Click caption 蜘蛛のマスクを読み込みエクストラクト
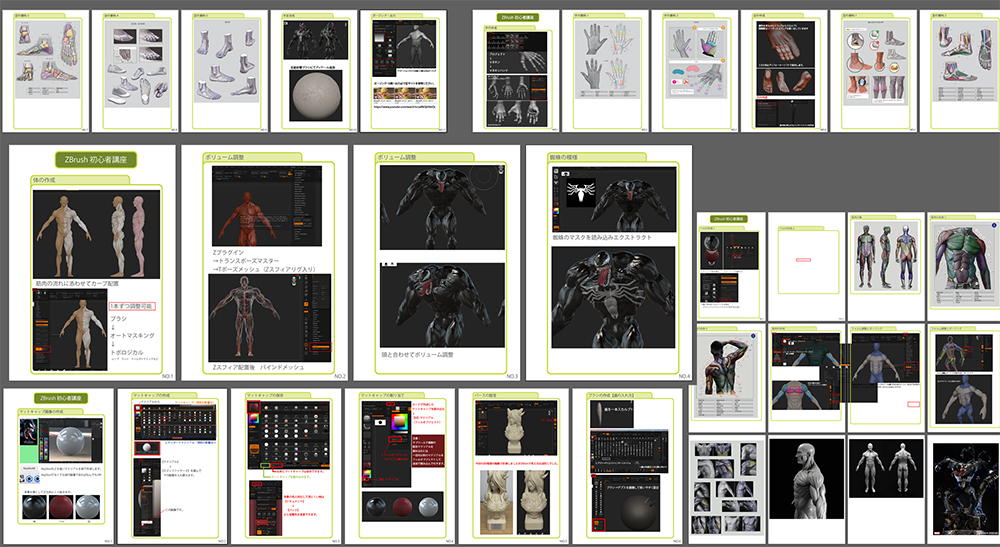 tap(602, 237)
